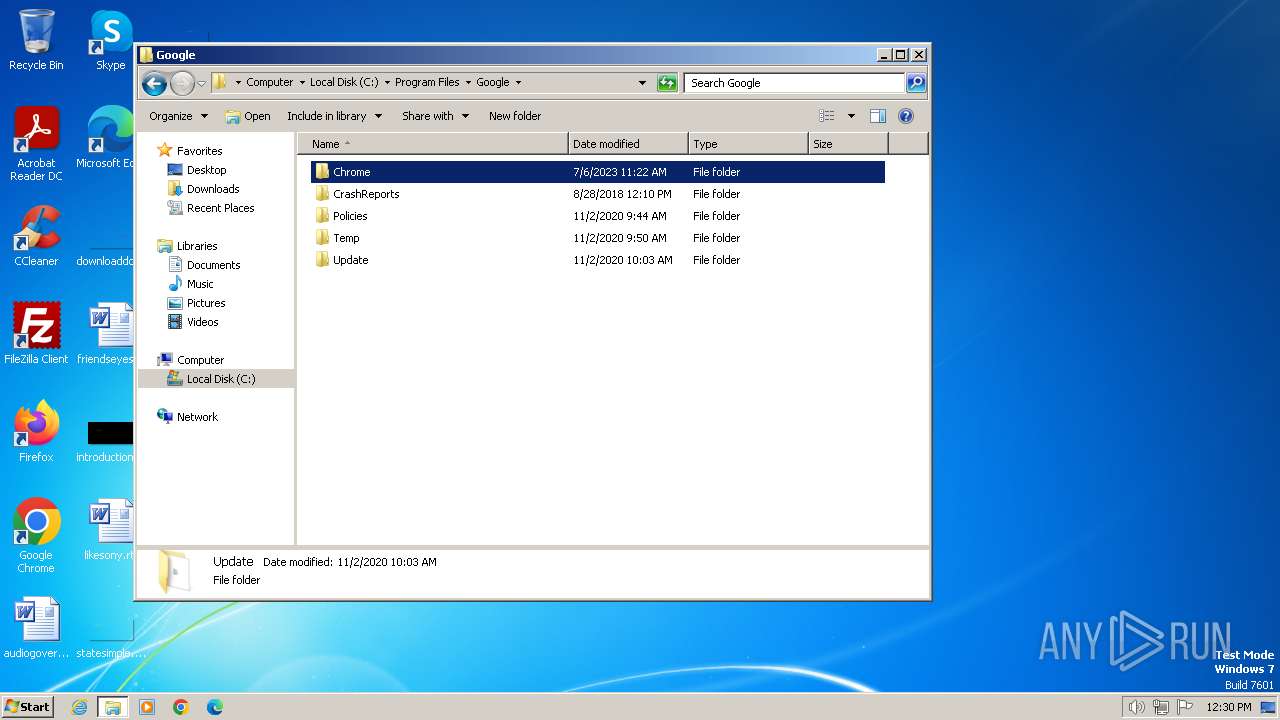Sort by the Type column header
The image size is (1280, 720).
748,144
